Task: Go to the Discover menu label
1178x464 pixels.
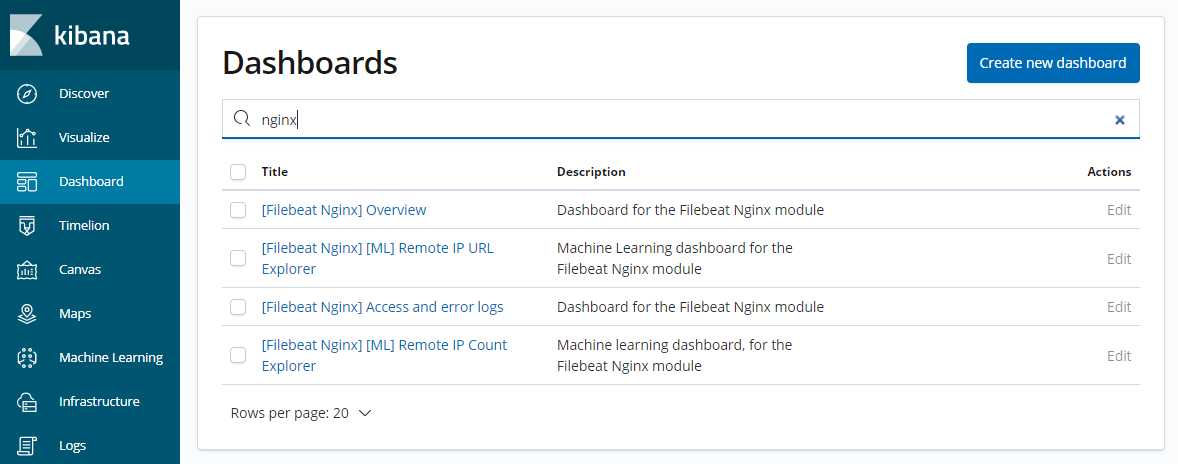Action: click(84, 94)
